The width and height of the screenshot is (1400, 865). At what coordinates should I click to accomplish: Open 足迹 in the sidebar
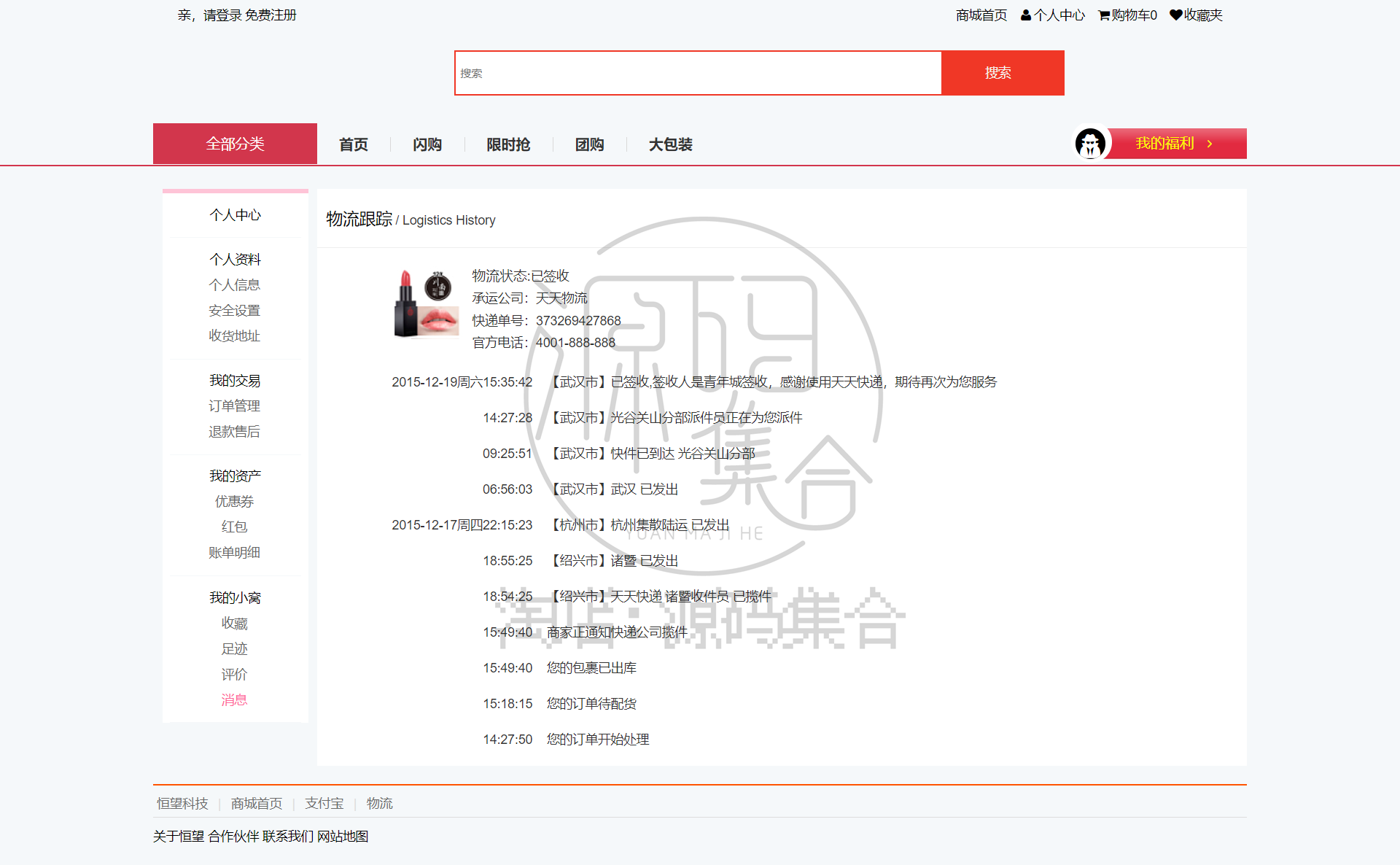coord(235,649)
